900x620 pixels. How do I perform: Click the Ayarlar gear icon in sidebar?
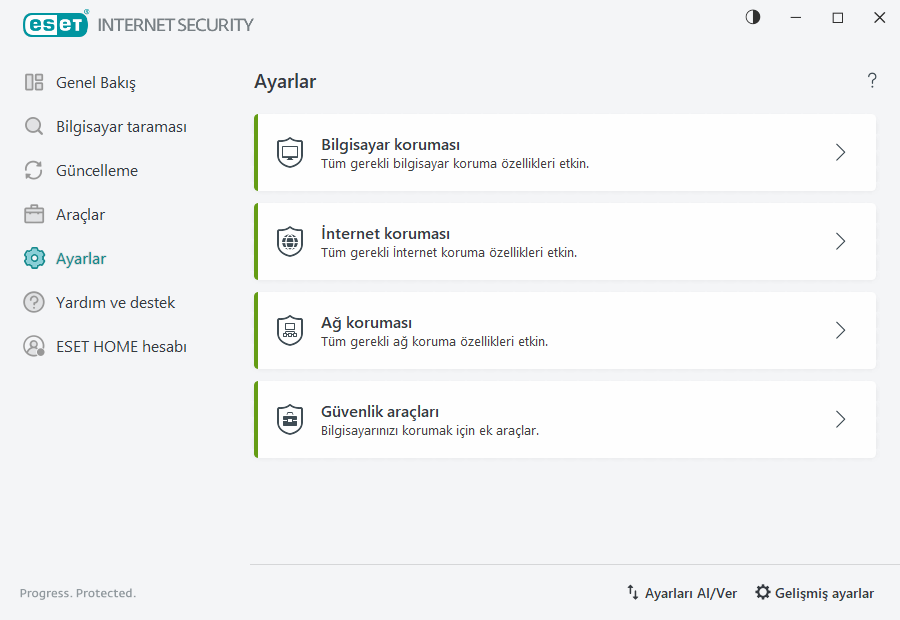pyautogui.click(x=32, y=258)
